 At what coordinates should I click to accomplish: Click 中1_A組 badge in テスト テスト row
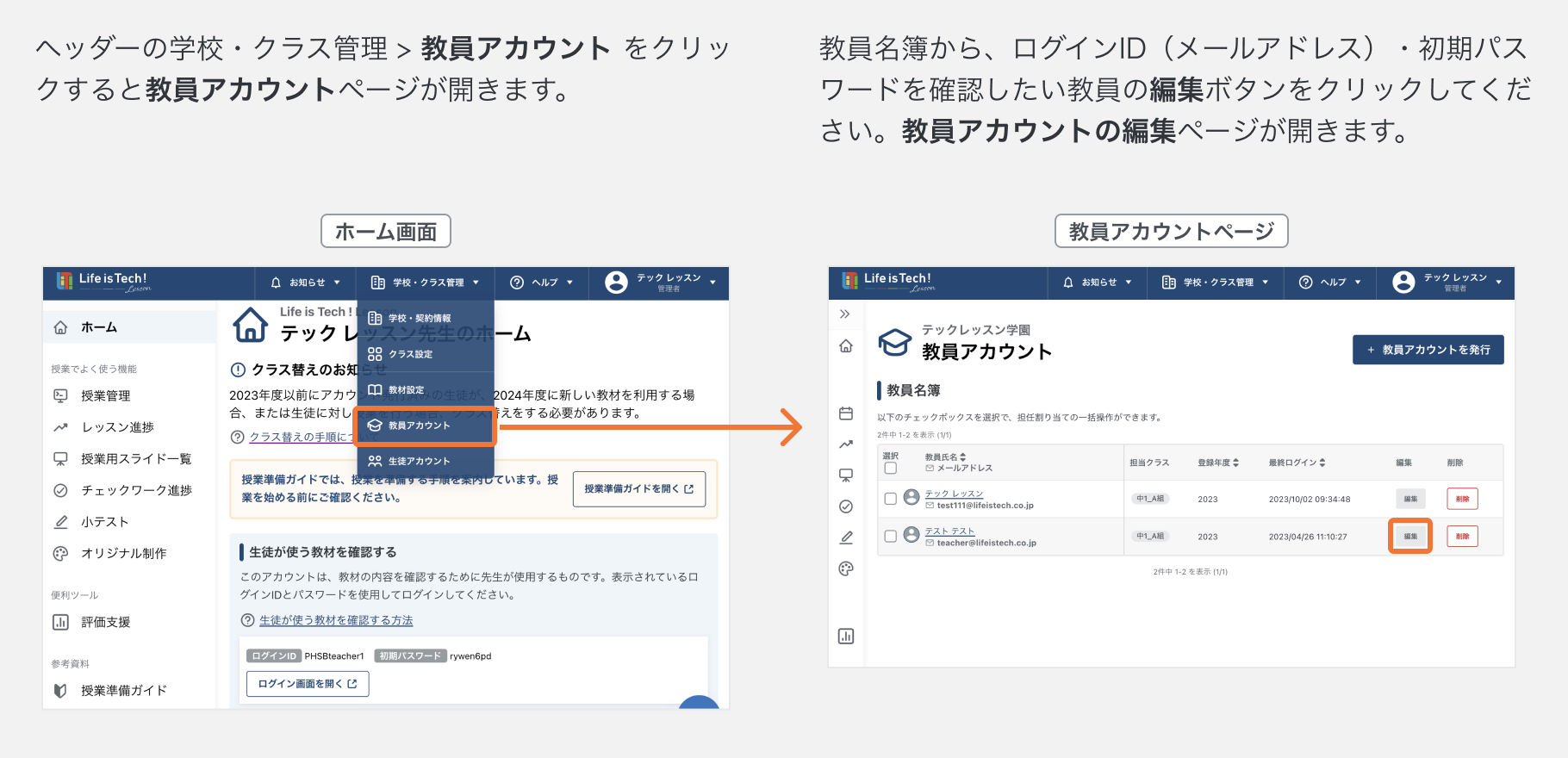(1149, 536)
